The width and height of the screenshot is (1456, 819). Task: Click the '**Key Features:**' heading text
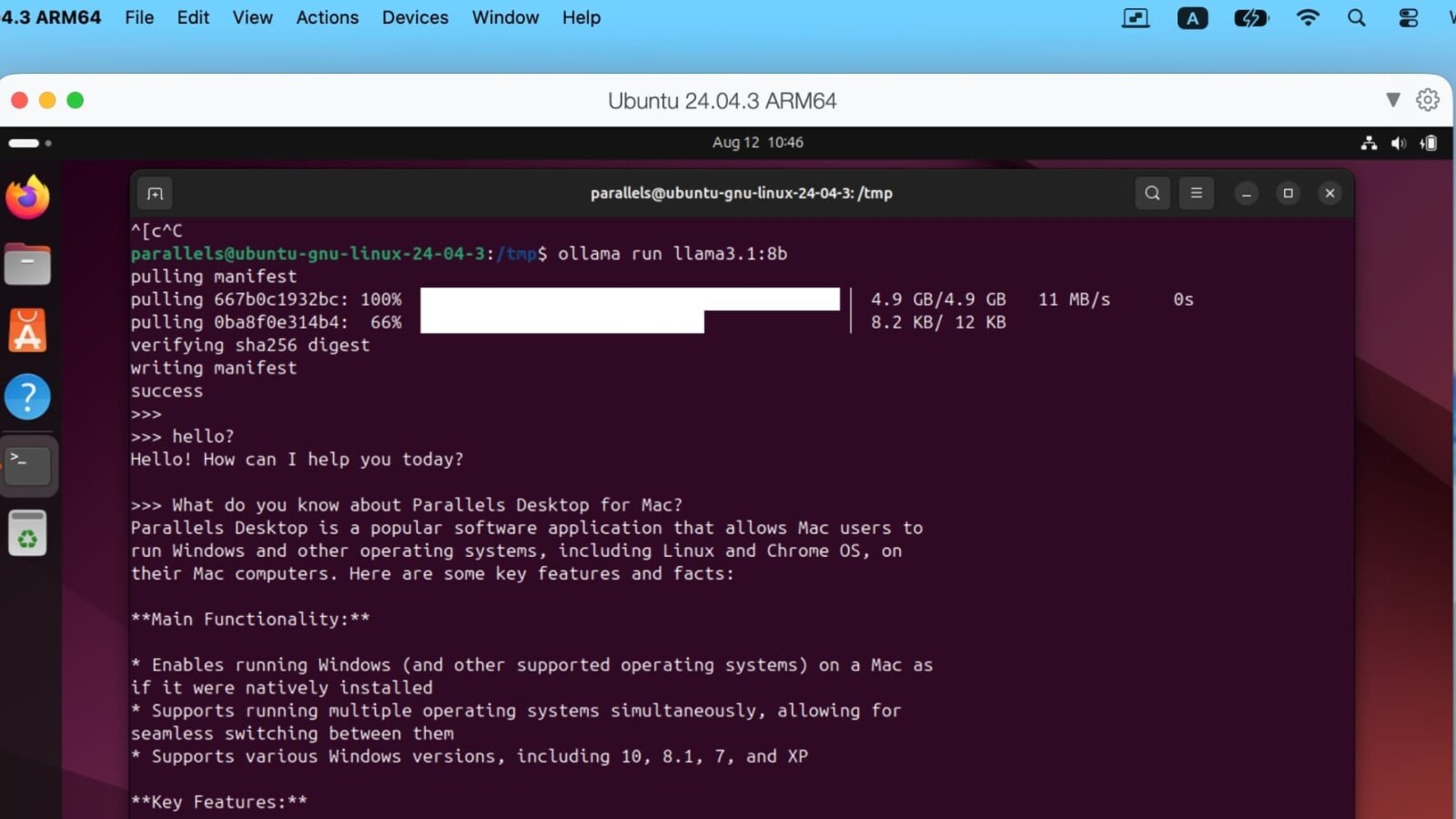click(x=219, y=803)
